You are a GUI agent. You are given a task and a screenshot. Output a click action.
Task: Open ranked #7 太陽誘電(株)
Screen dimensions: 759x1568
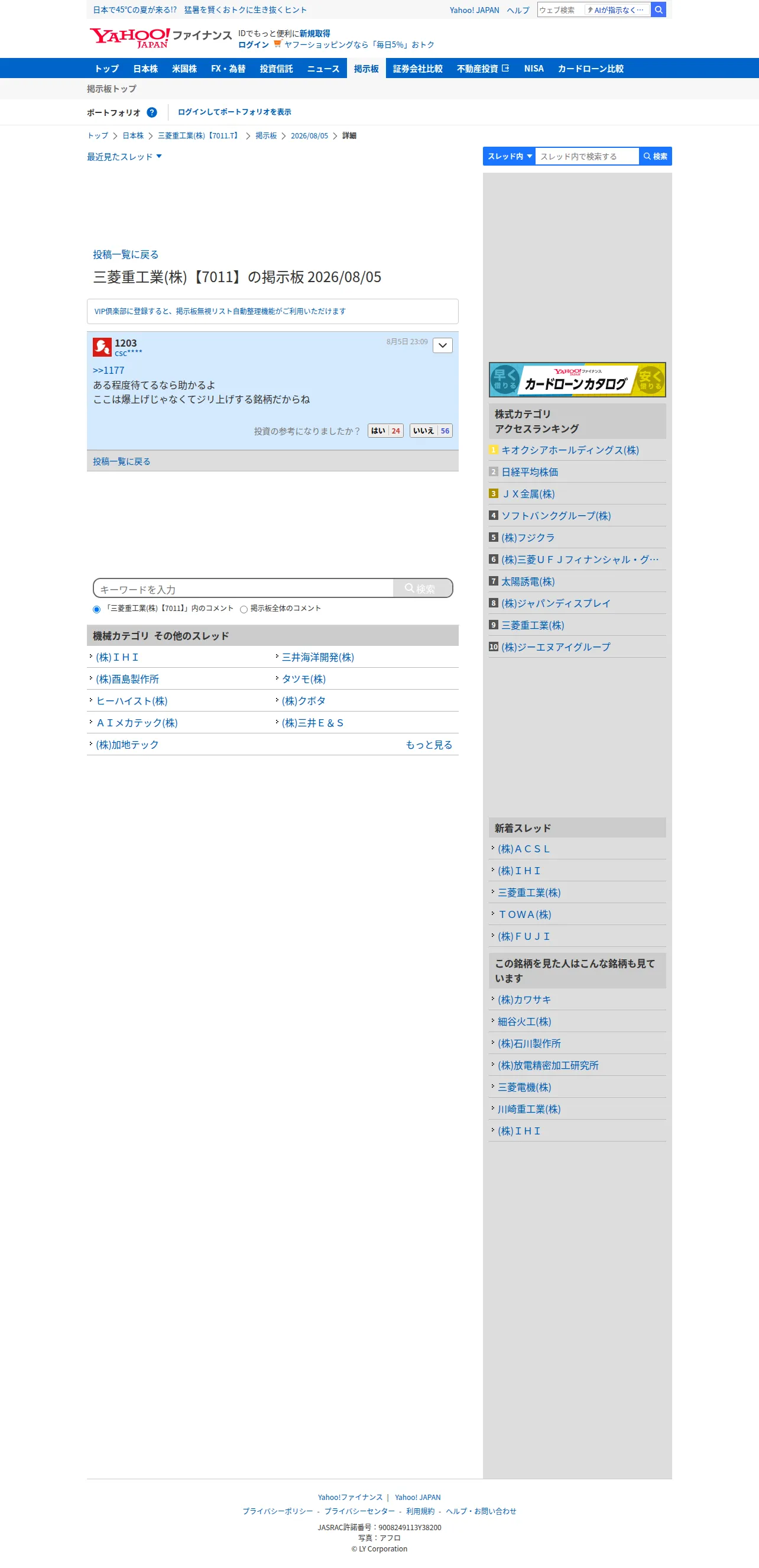tap(528, 581)
